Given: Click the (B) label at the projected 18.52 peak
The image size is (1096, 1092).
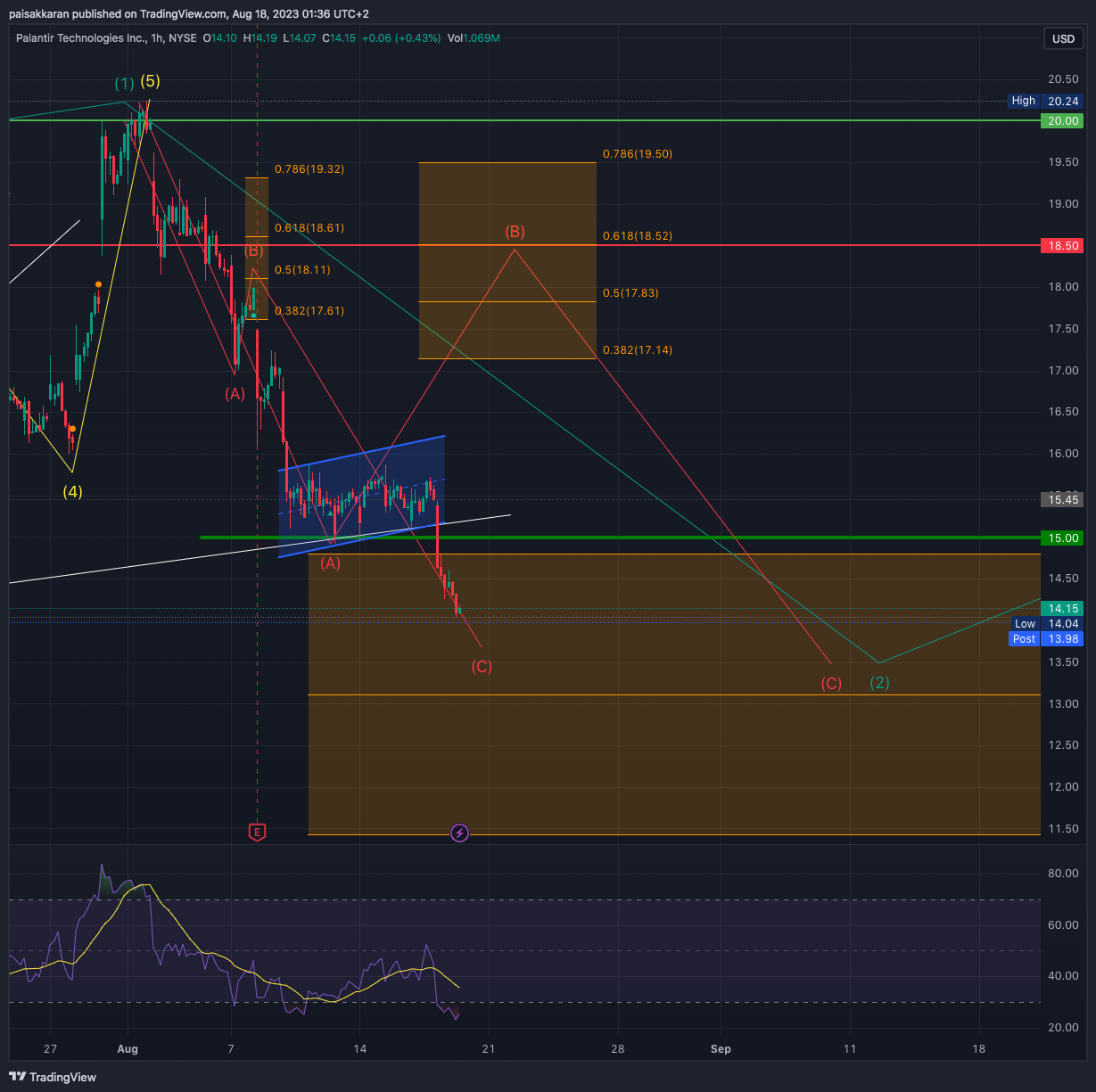Looking at the screenshot, I should (515, 232).
